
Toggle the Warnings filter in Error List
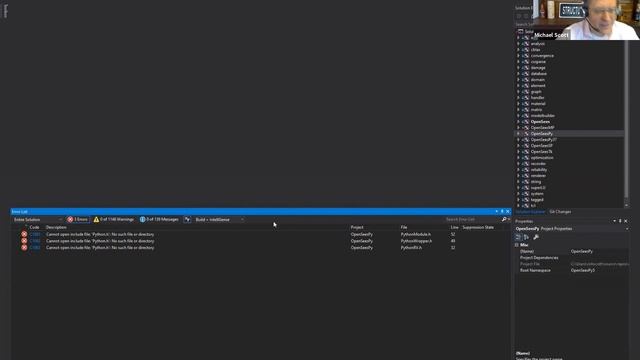click(x=113, y=220)
